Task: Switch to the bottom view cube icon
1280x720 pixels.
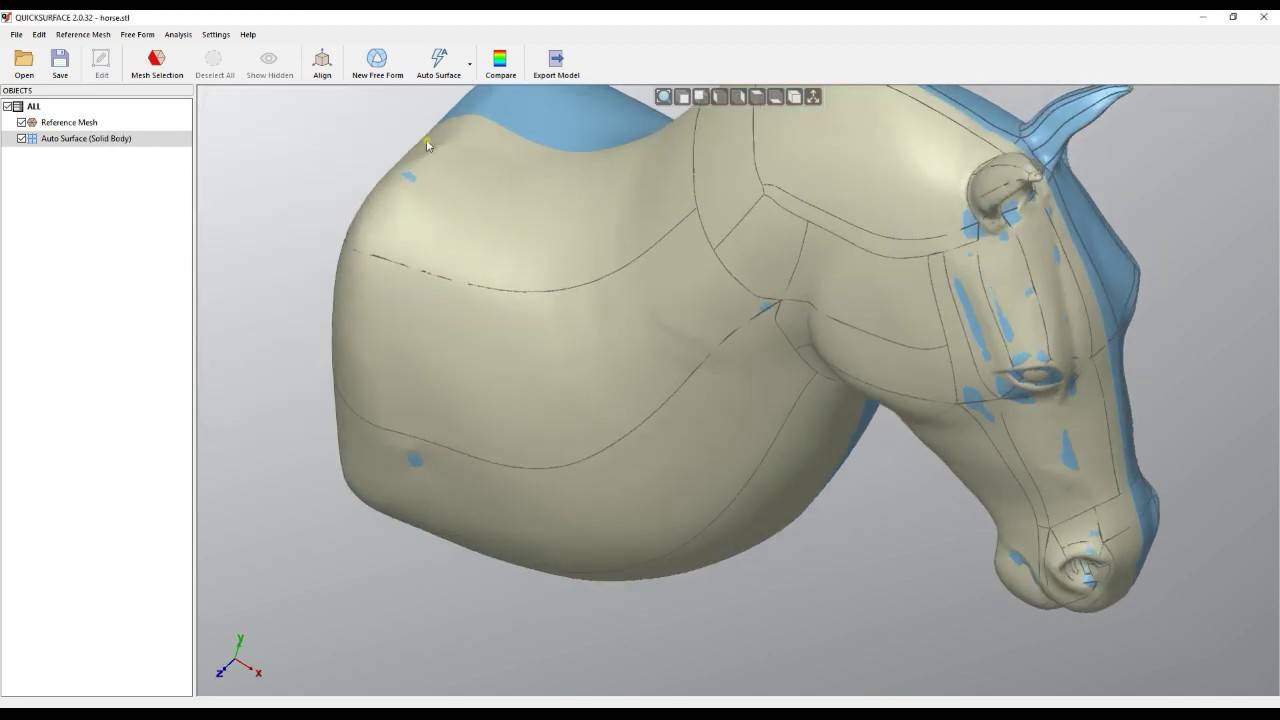Action: pyautogui.click(x=776, y=97)
